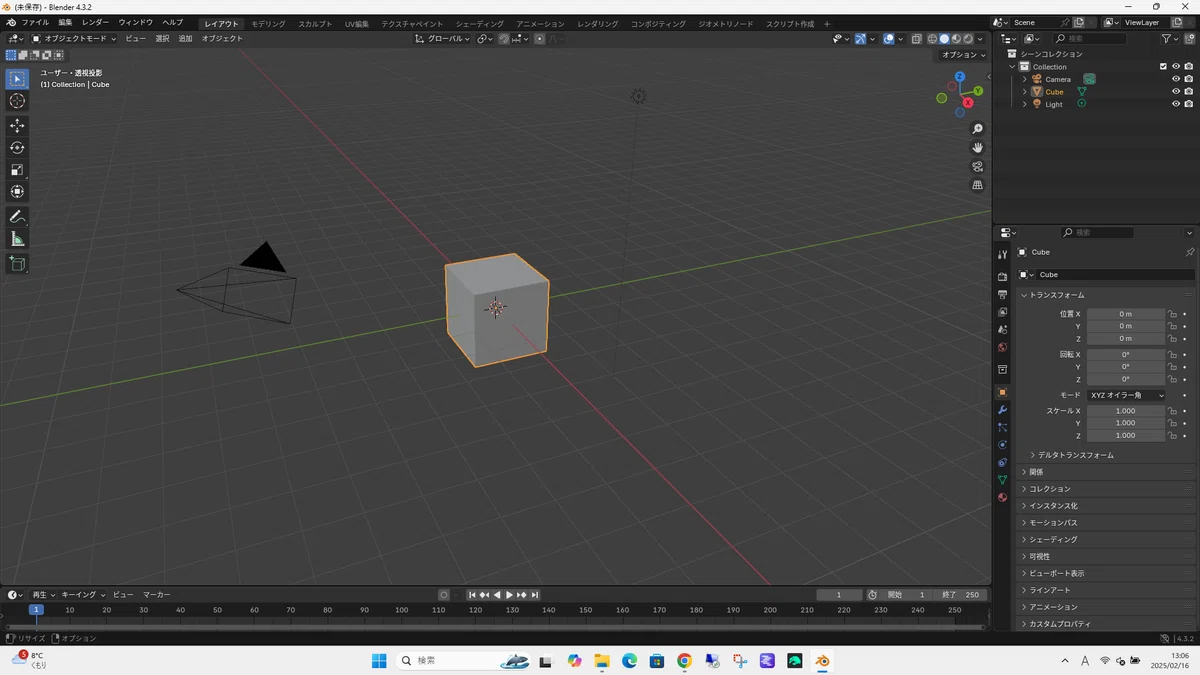Viewport: 1200px width, 675px height.
Task: Open the Render properties tab
Action: pyautogui.click(x=1002, y=277)
